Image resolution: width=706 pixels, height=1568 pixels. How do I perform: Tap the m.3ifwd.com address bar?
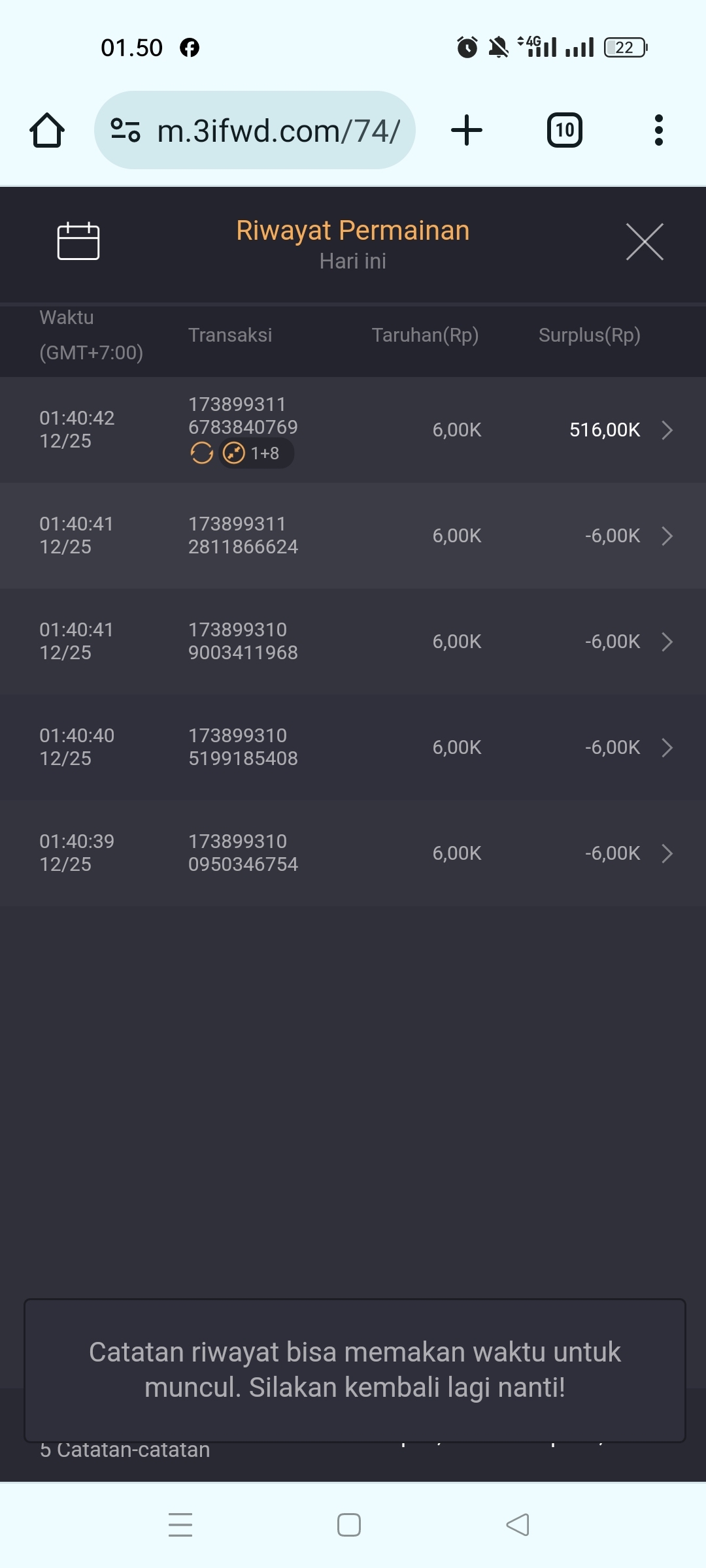[278, 131]
